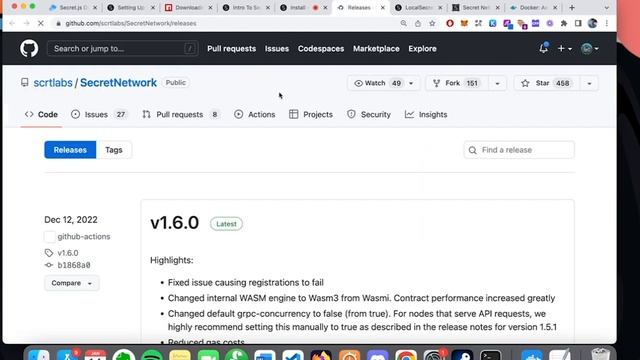The width and height of the screenshot is (640, 360).
Task: Expand the Fork options dropdown arrow
Action: pos(497,83)
